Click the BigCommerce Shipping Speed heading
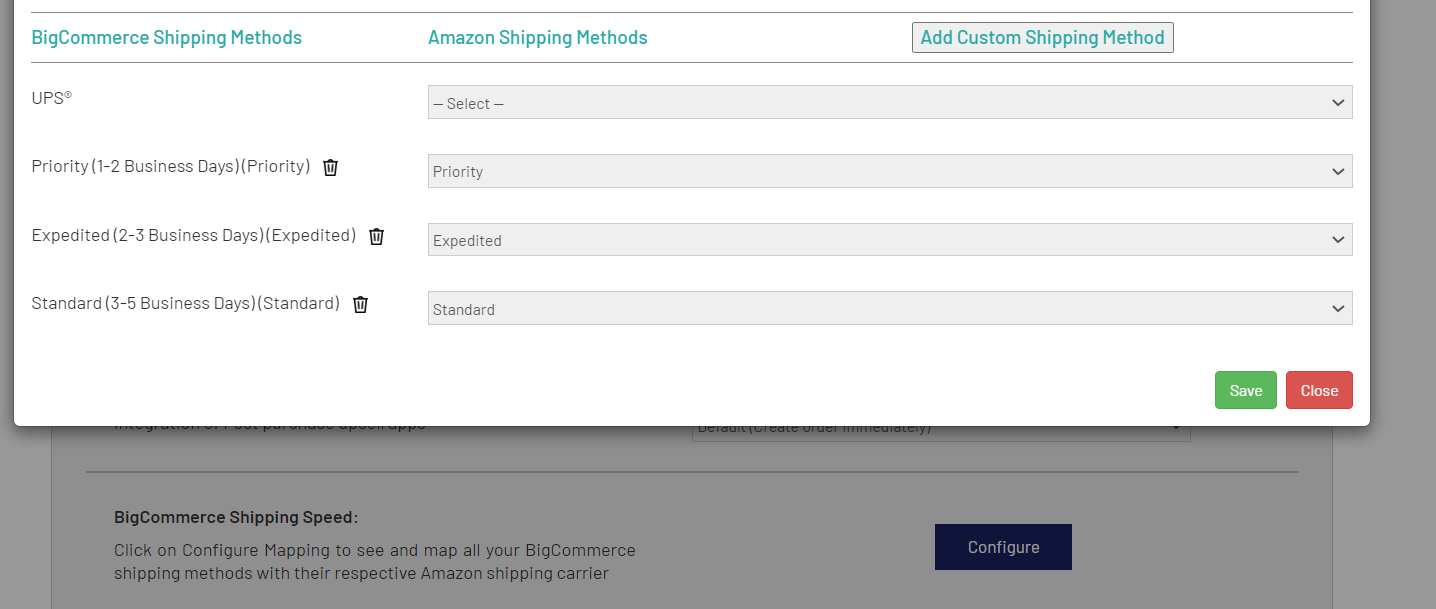The width and height of the screenshot is (1436, 609). (236, 517)
